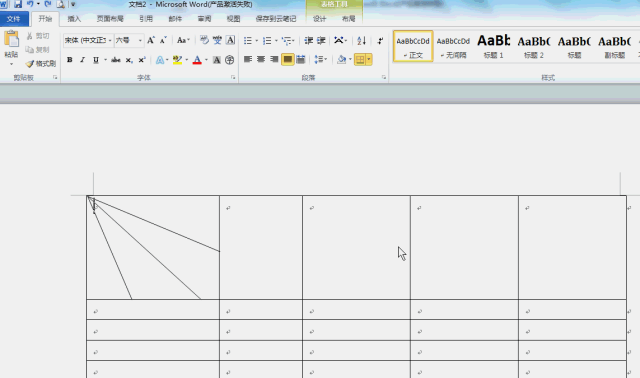Open the paragraph dialog launcher
This screenshot has width=640, height=378.
(384, 77)
